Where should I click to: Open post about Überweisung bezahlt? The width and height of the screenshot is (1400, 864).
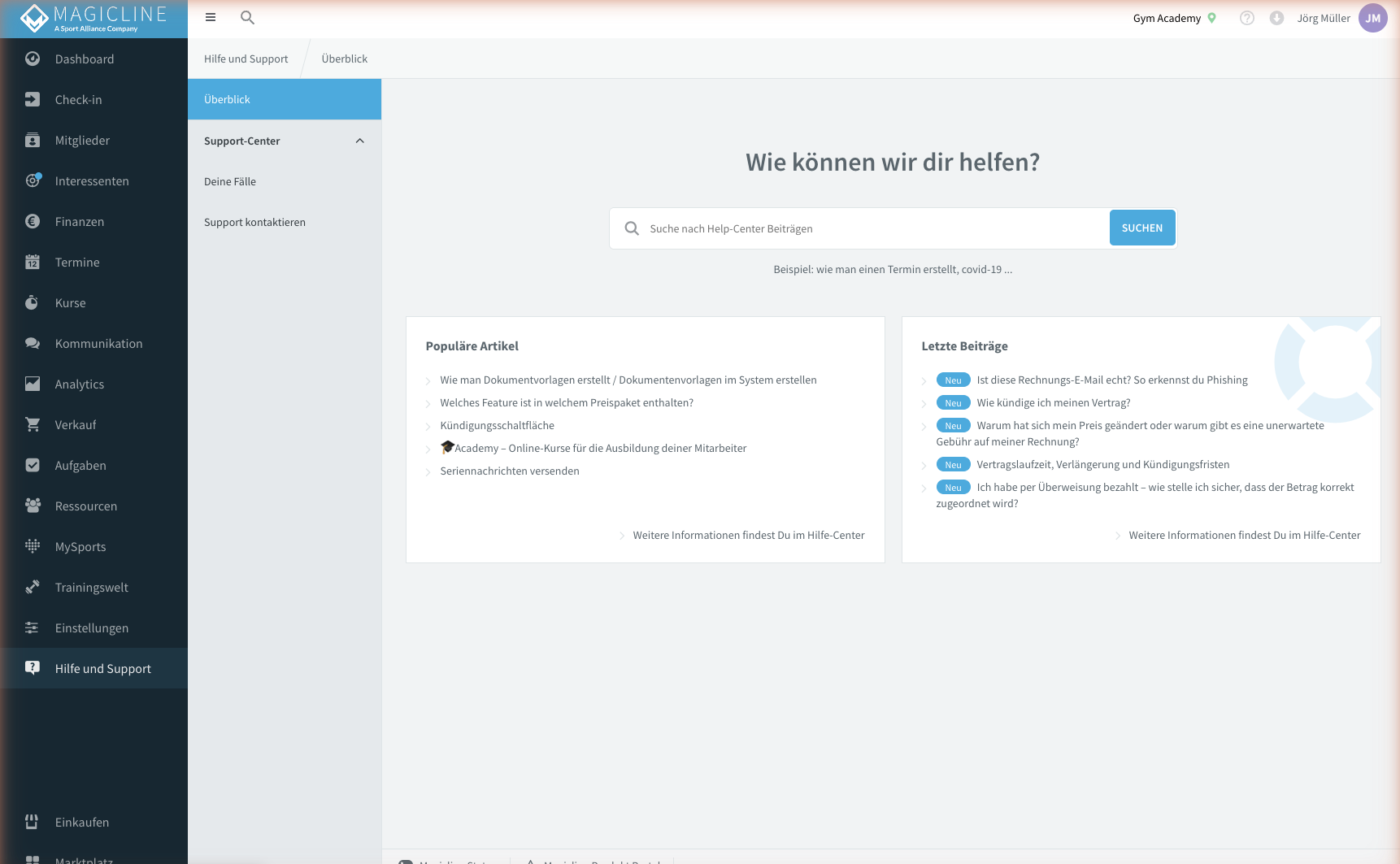(x=1145, y=495)
